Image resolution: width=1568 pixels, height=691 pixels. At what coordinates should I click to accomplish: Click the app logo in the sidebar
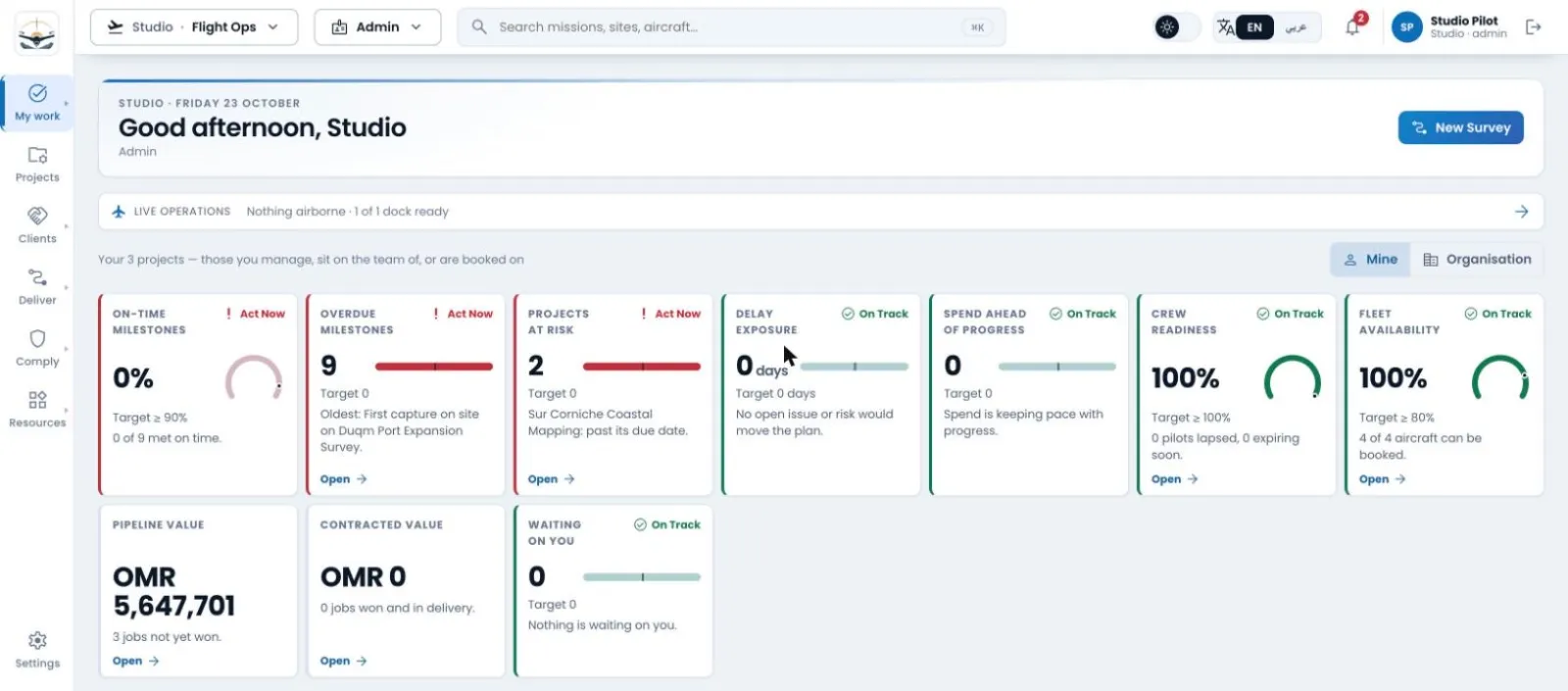click(37, 33)
